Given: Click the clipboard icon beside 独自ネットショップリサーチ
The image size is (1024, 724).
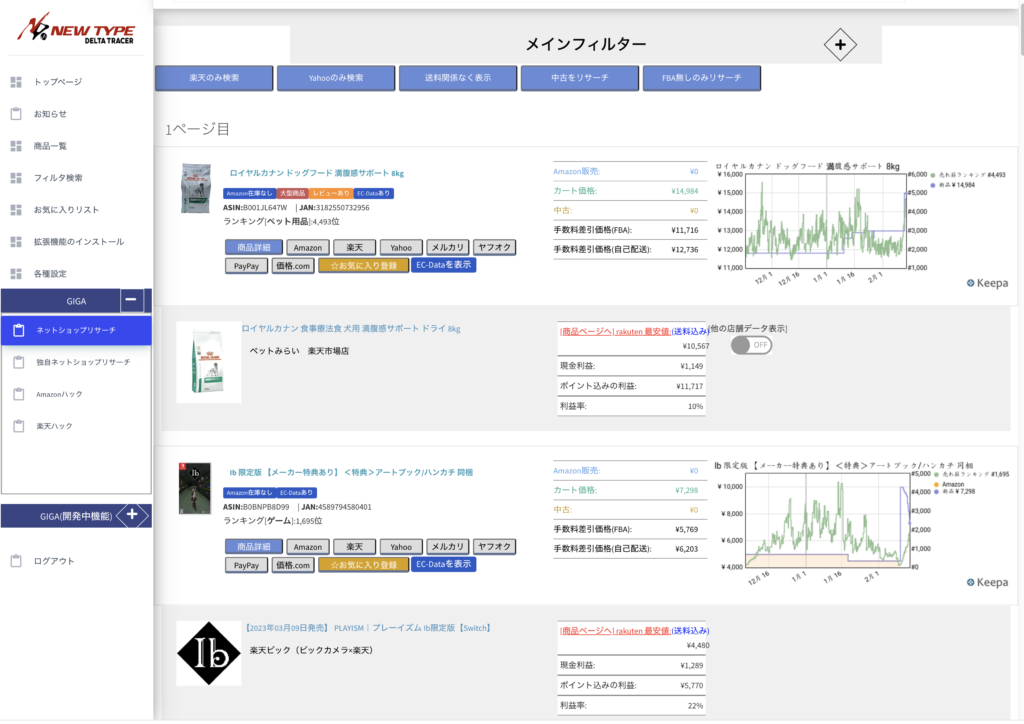Looking at the screenshot, I should click(x=19, y=362).
